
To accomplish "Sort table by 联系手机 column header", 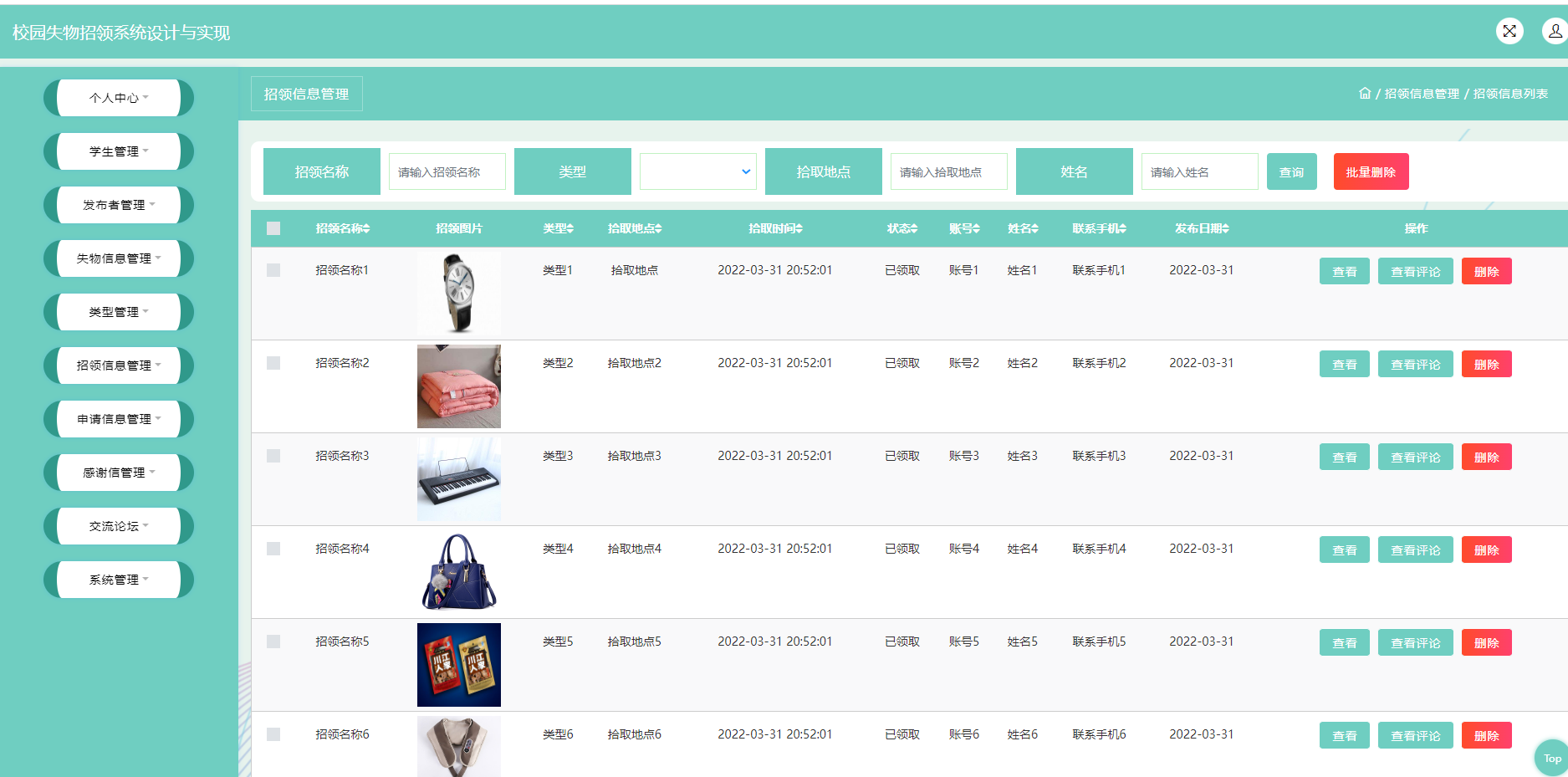I will (1100, 228).
